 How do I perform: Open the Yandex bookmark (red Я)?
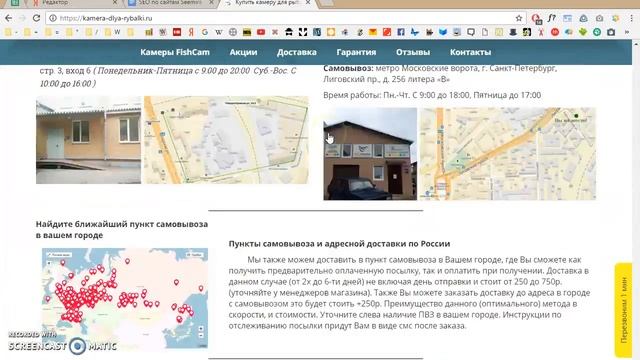click(191, 32)
